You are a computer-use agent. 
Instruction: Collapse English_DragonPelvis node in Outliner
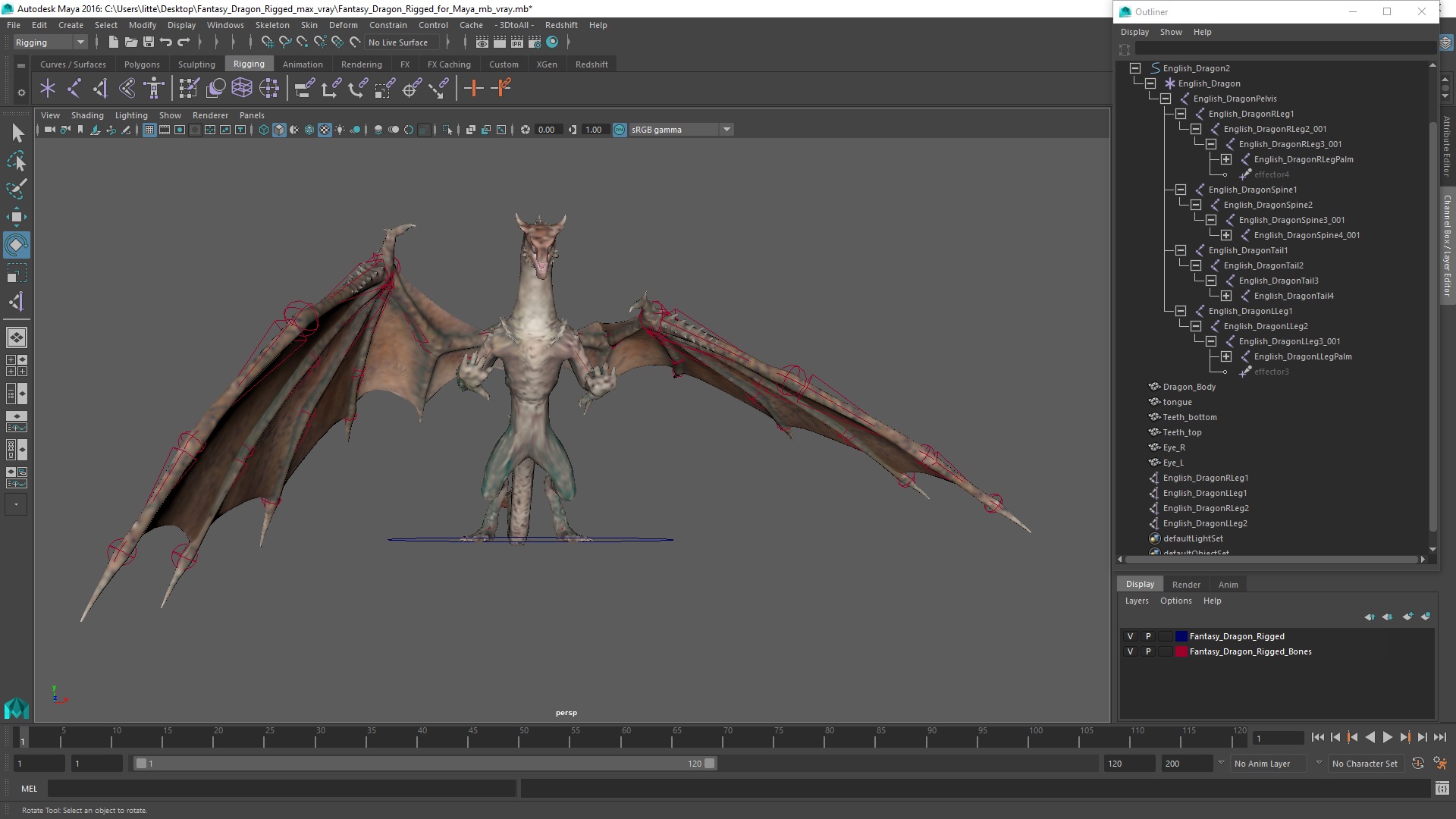pos(1166,99)
